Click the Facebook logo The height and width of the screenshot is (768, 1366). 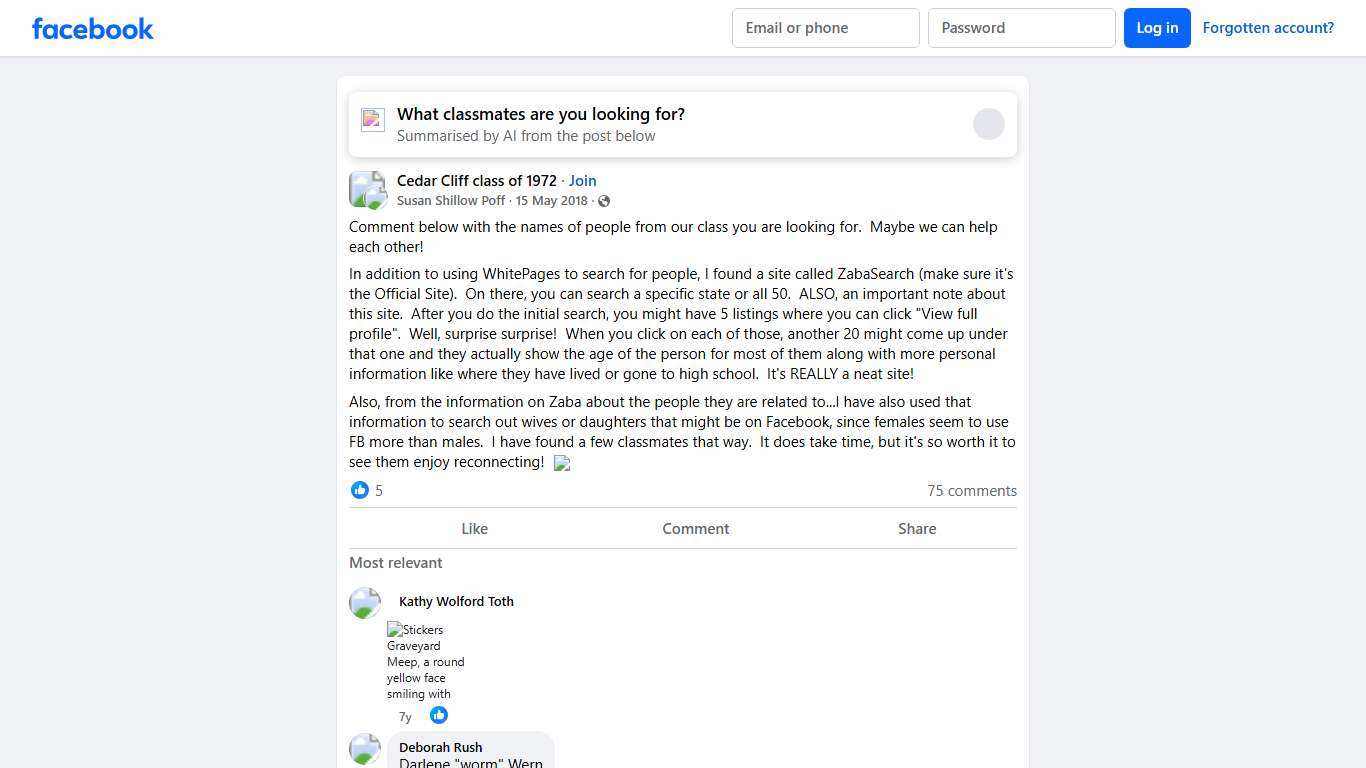pyautogui.click(x=93, y=28)
